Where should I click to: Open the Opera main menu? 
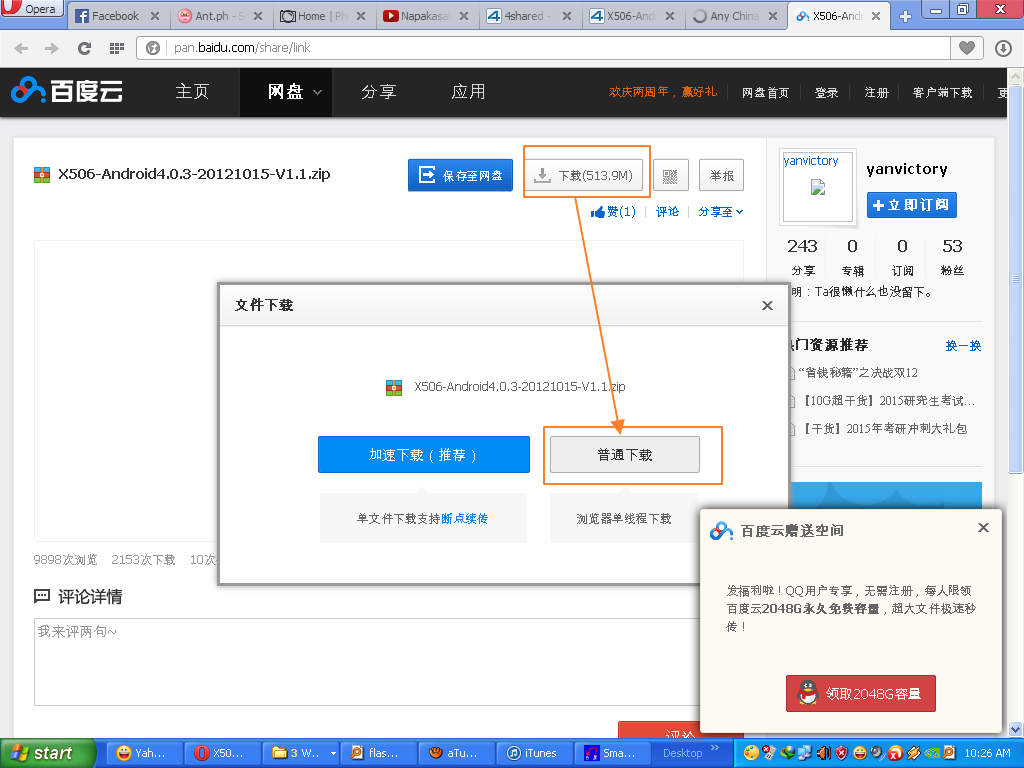pyautogui.click(x=32, y=9)
